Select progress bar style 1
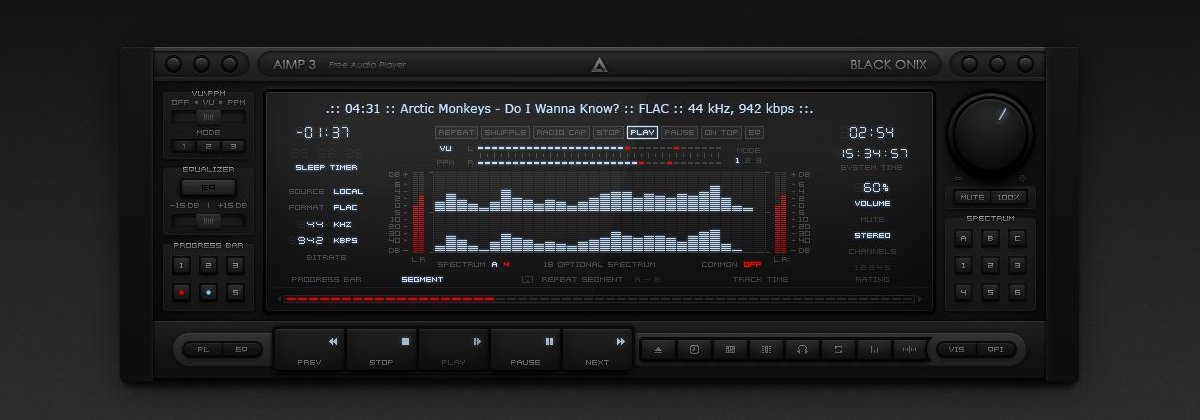The height and width of the screenshot is (420, 1200). point(181,265)
